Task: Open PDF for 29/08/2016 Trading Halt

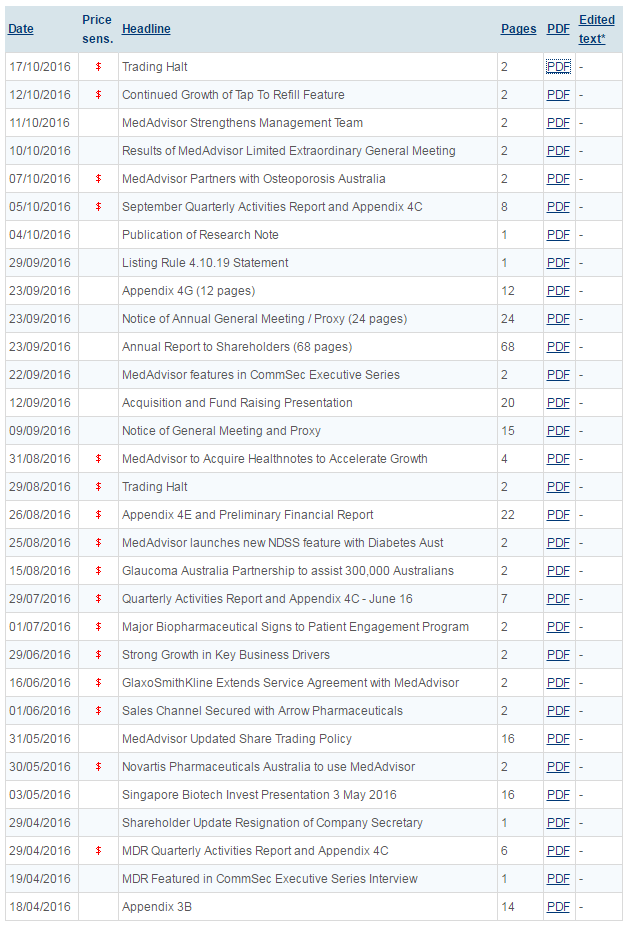Action: (558, 487)
